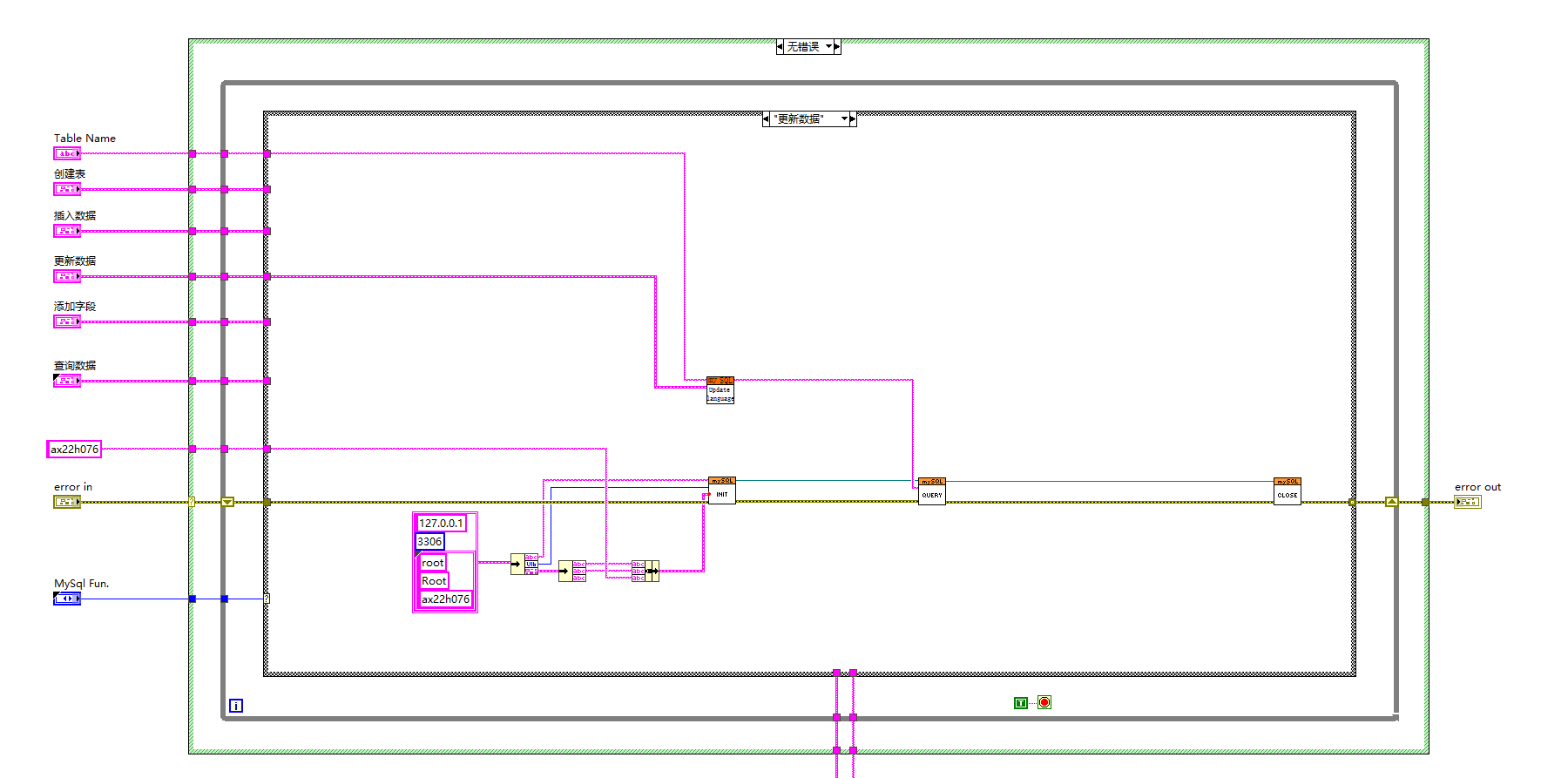This screenshot has height=778, width=1568.
Task: Click the error out label
Action: click(x=1478, y=487)
